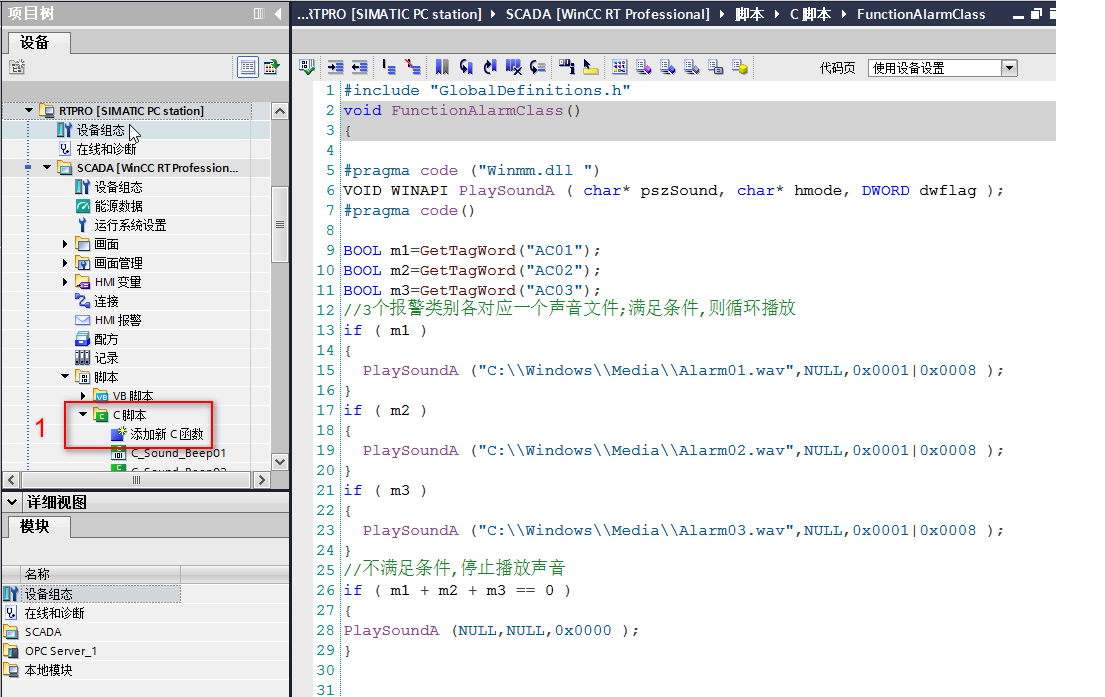Screen dimensions: 1105x697
Task: Click the project tree scroll down arrow
Action: tap(280, 462)
